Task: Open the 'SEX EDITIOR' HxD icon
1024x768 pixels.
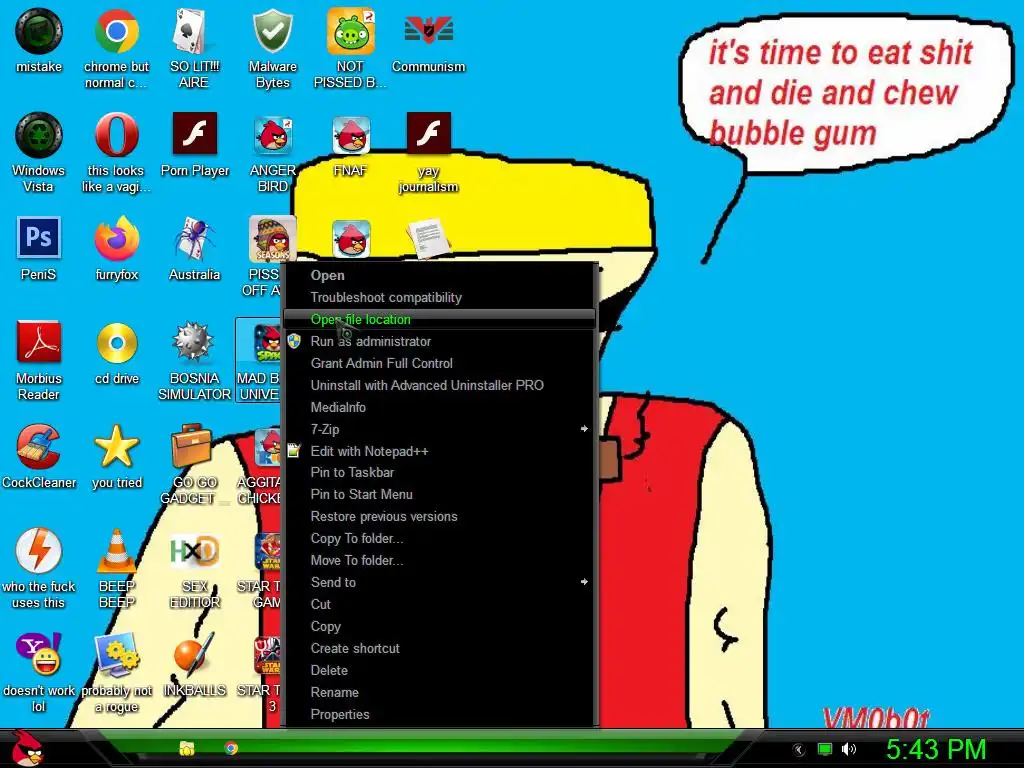Action: [195, 568]
